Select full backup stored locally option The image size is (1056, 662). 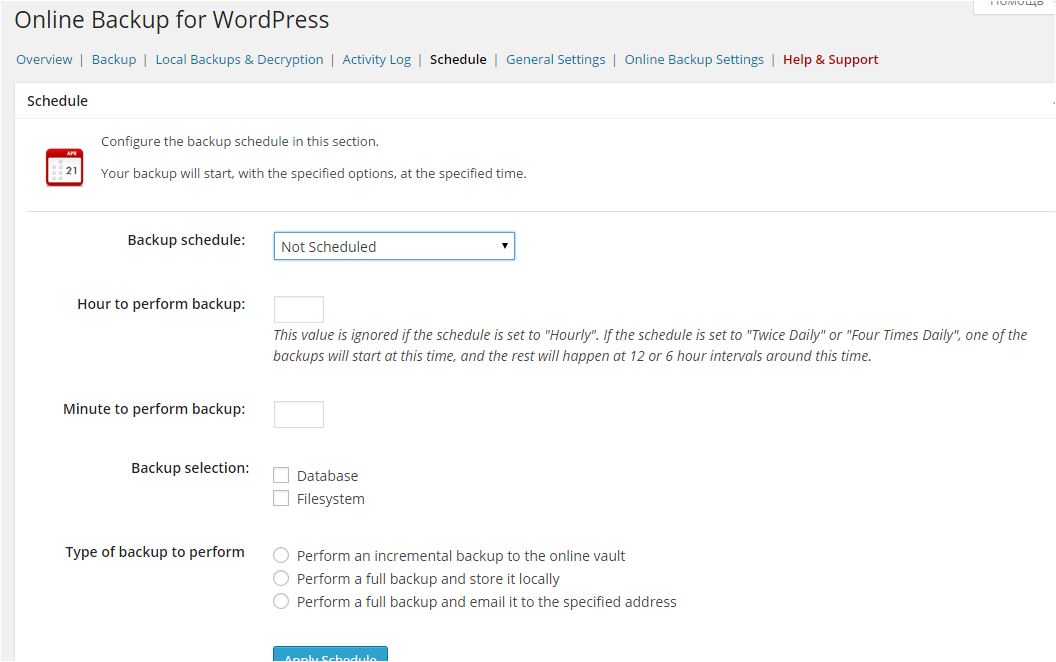tap(281, 578)
